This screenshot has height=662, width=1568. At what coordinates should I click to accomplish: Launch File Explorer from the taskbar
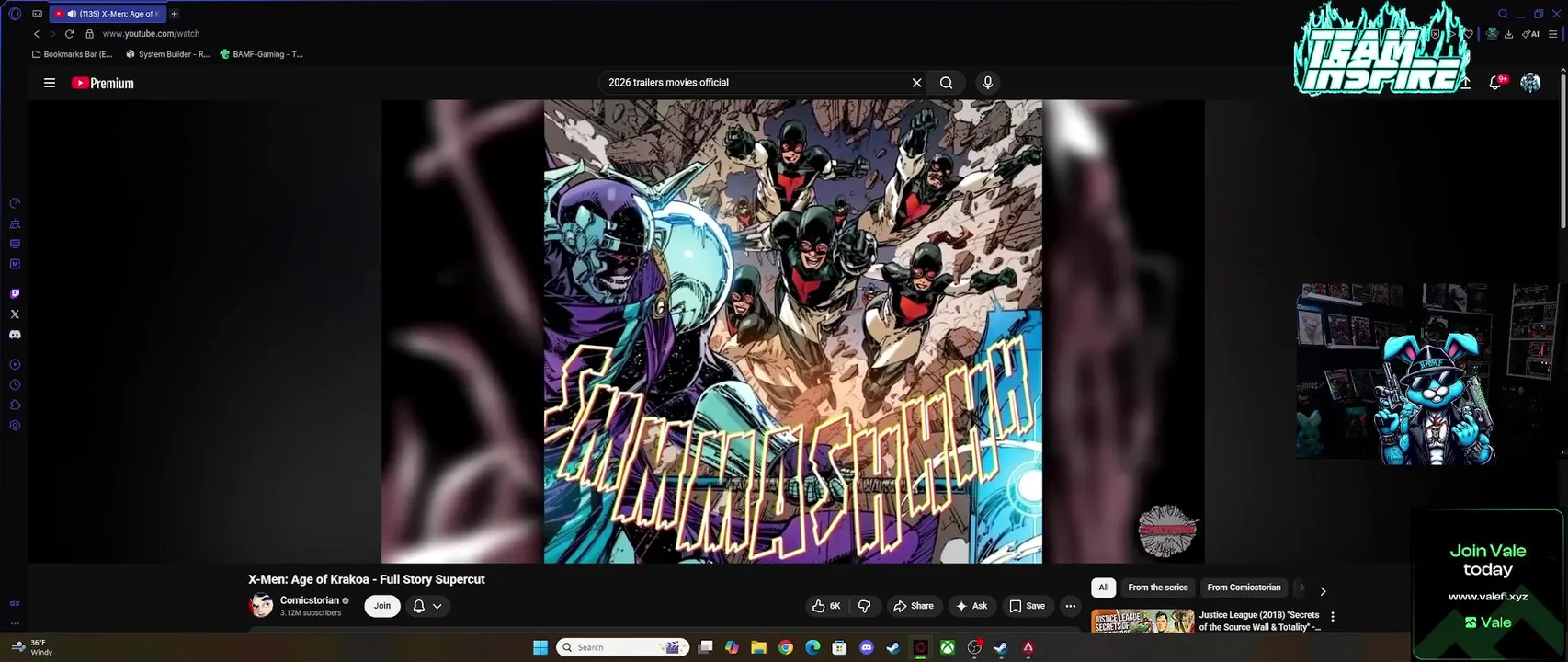pos(758,647)
